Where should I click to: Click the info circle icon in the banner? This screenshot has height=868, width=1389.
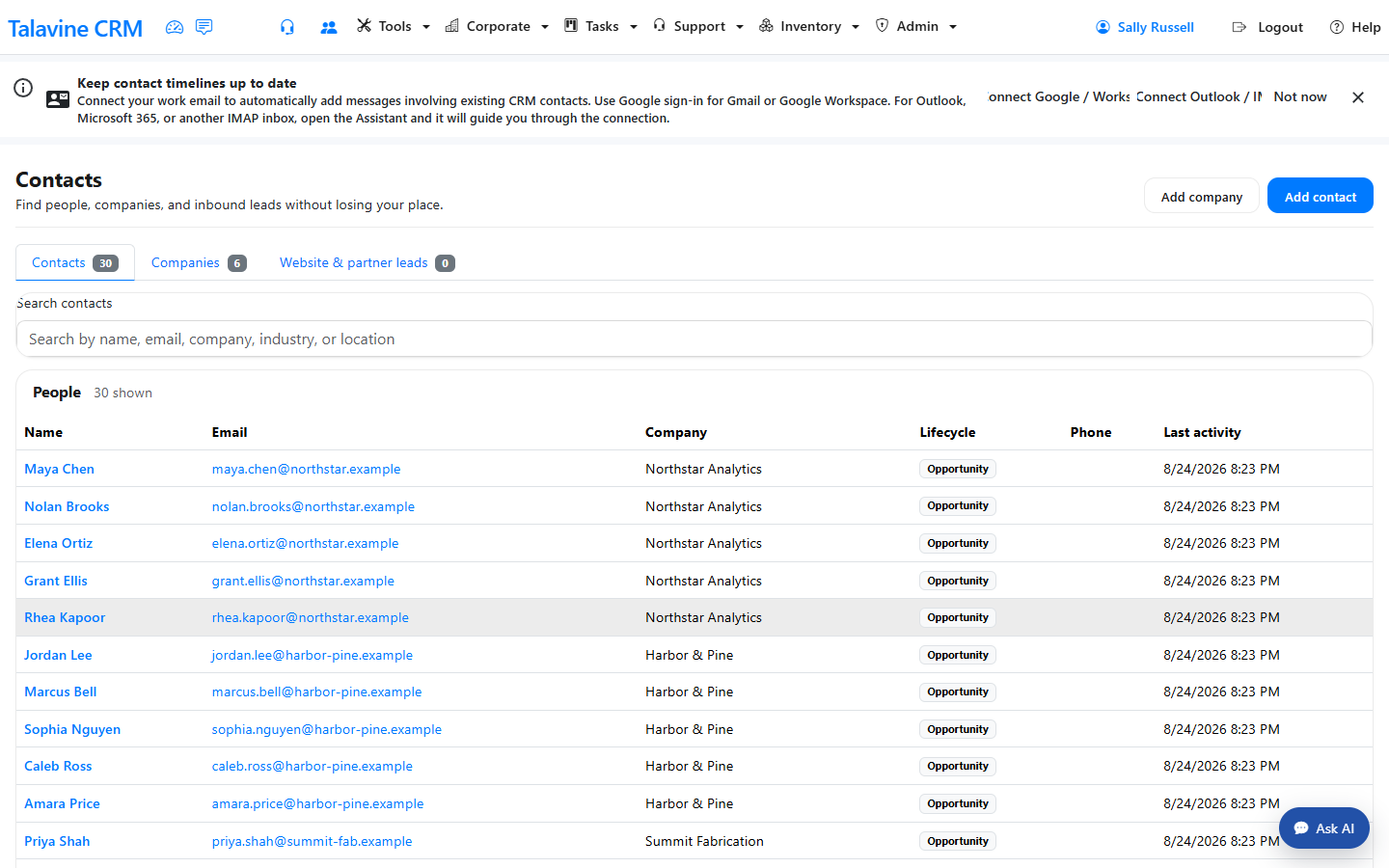pos(23,88)
